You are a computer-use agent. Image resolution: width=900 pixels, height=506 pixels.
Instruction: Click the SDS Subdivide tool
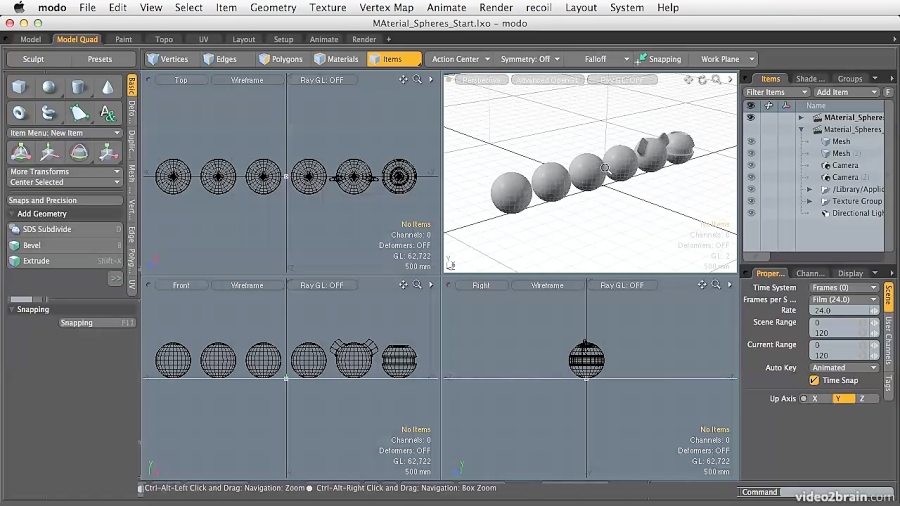tap(46, 229)
